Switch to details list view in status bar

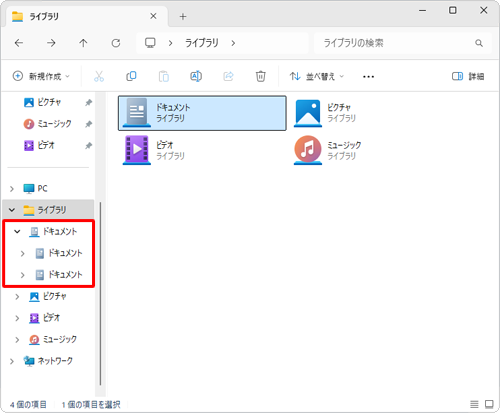(474, 404)
